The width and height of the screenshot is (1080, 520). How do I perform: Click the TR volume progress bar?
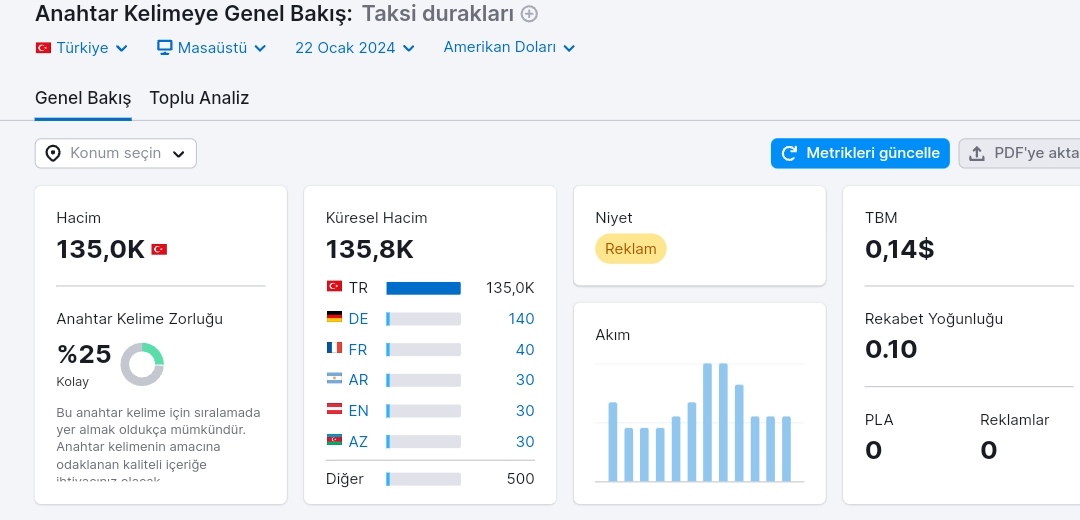click(424, 288)
